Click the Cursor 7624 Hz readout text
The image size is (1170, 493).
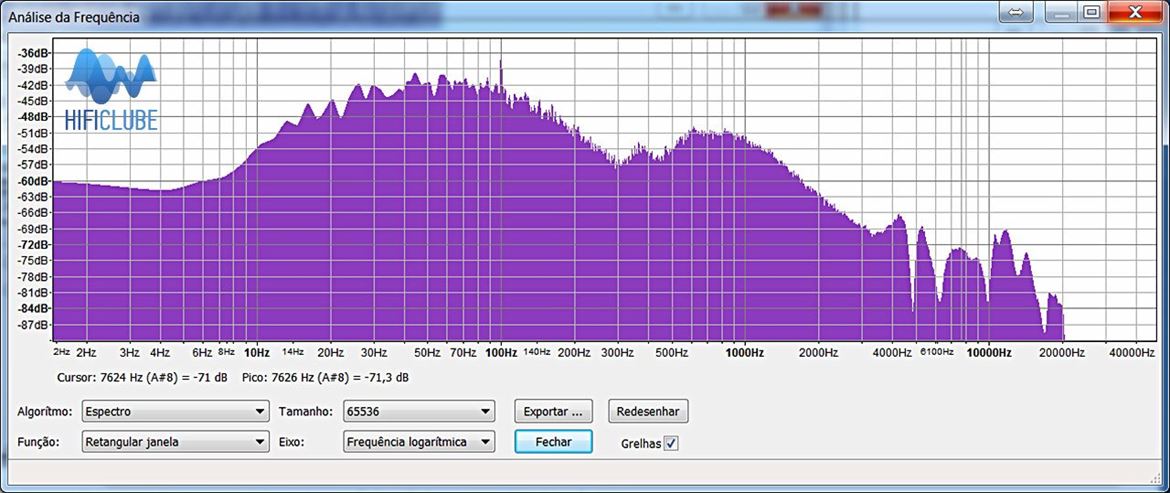pos(143,378)
